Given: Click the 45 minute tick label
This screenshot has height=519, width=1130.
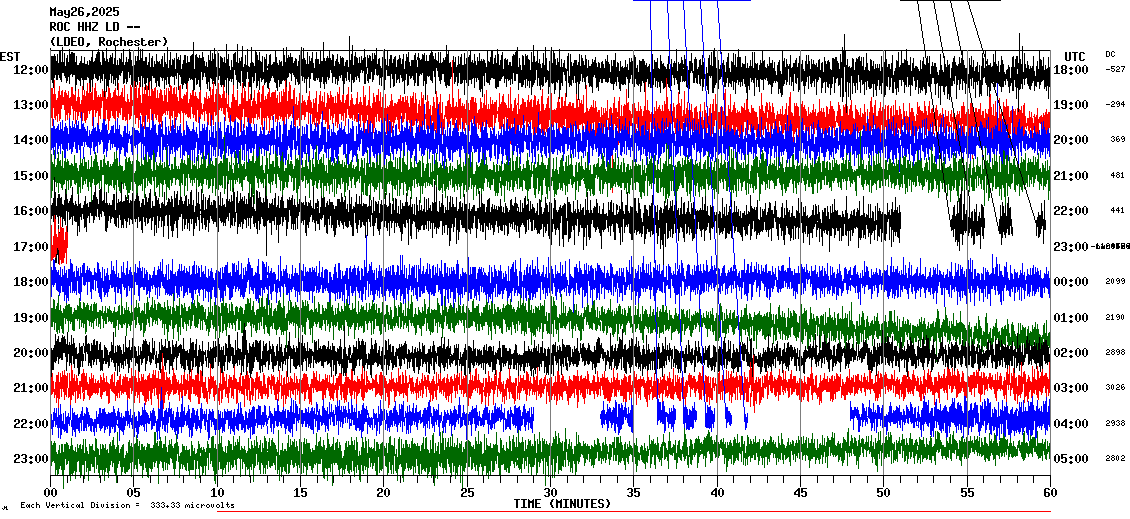Looking at the screenshot, I should [800, 492].
